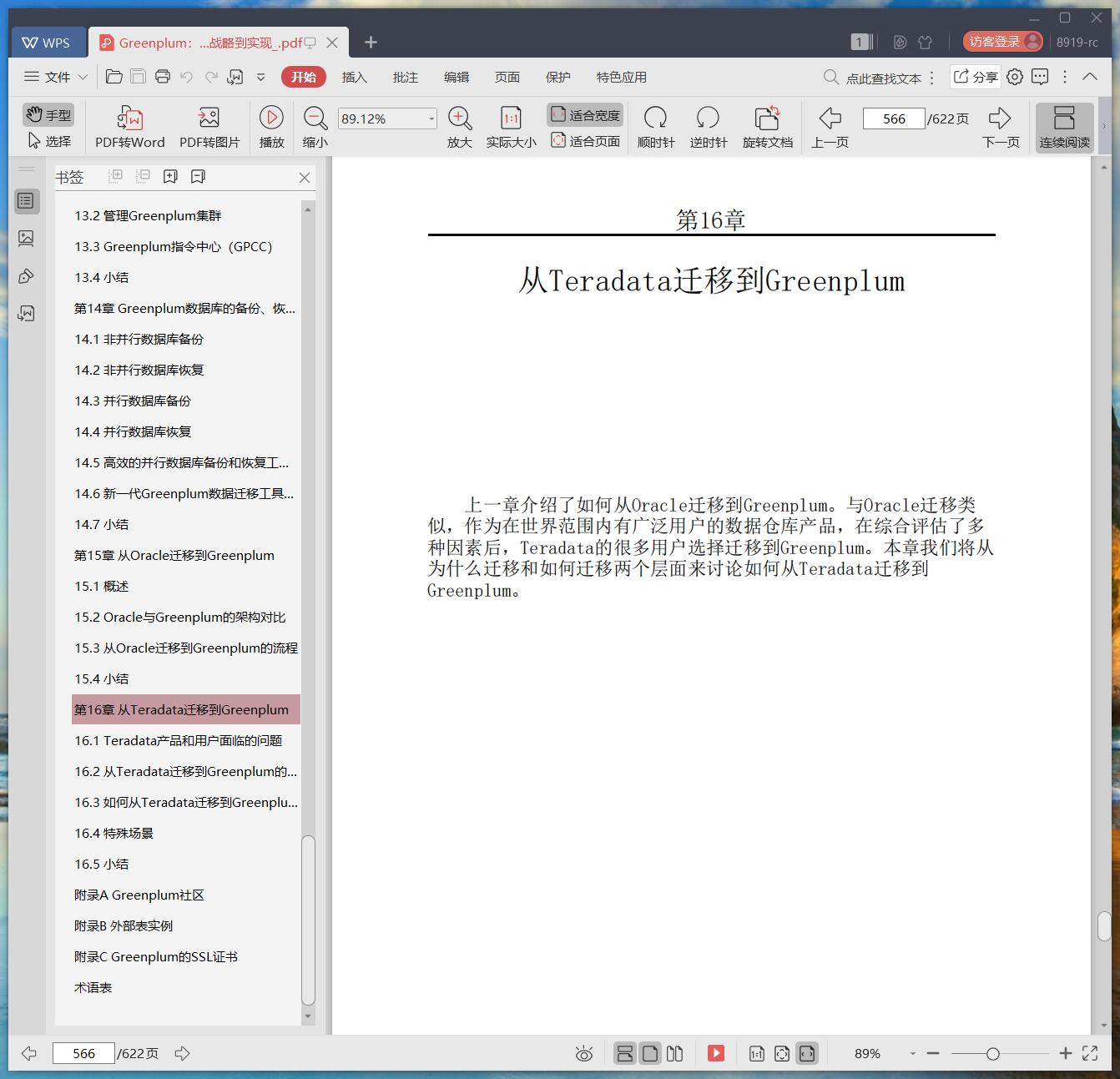1120x1079 pixels.
Task: Open the status bar 89% zoom dropdown
Action: tap(912, 1054)
